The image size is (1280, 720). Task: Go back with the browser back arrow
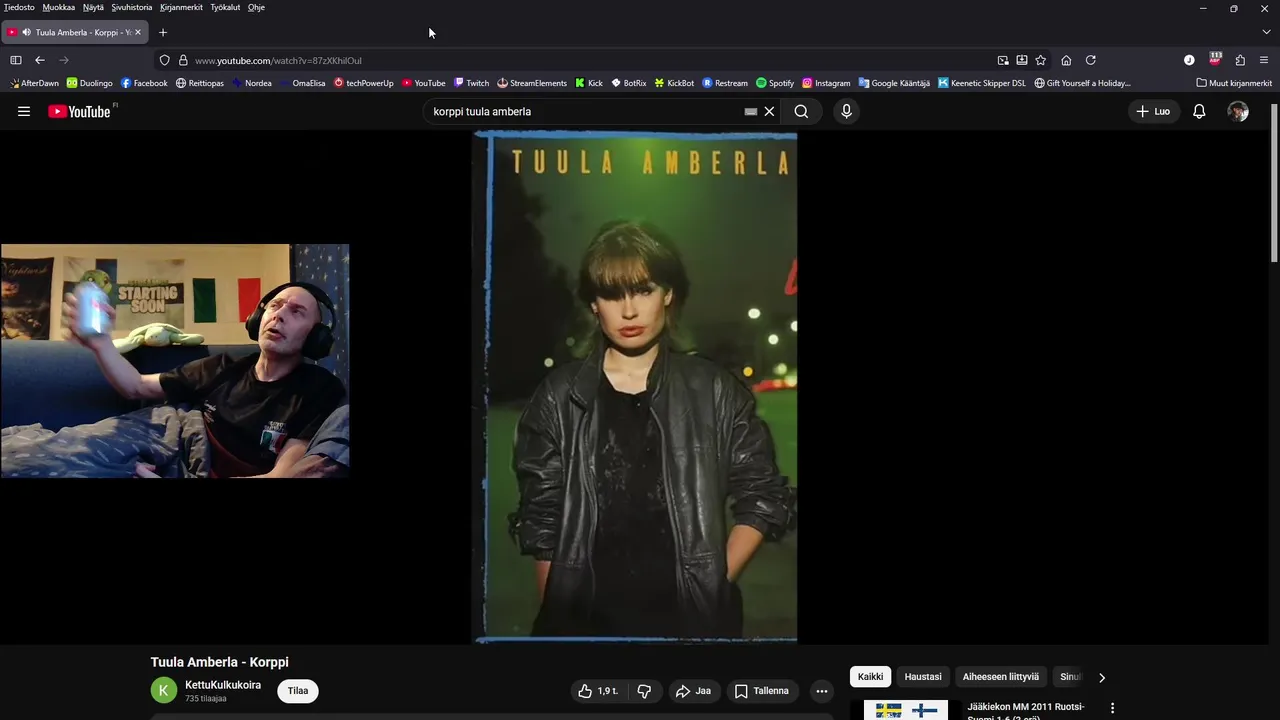[40, 60]
